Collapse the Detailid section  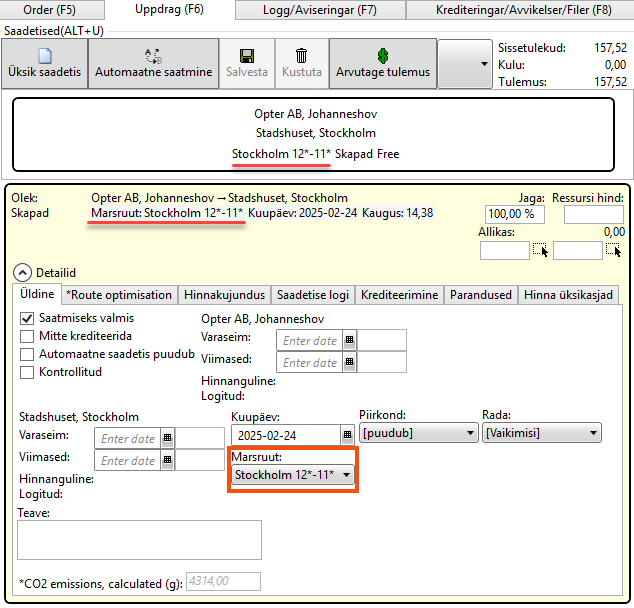(20, 272)
